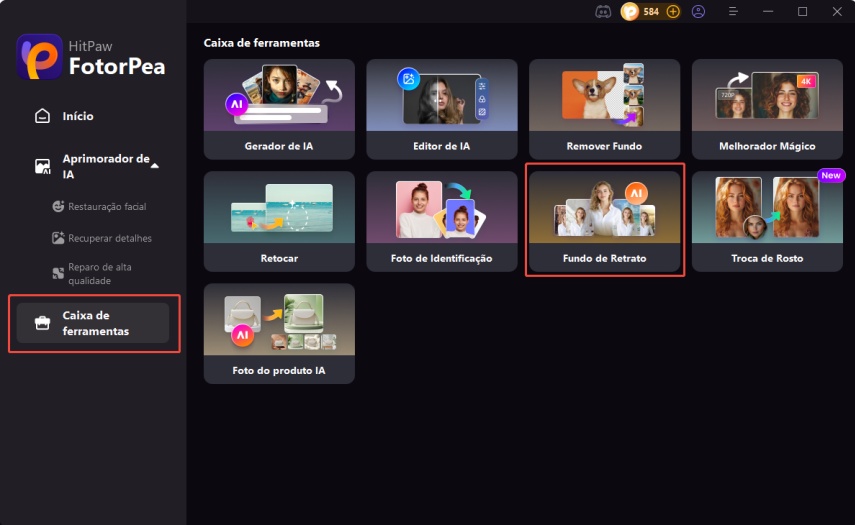Open the Gerador de IA tool thumbnail
Viewport: 855px width, 525px height.
tap(279, 95)
